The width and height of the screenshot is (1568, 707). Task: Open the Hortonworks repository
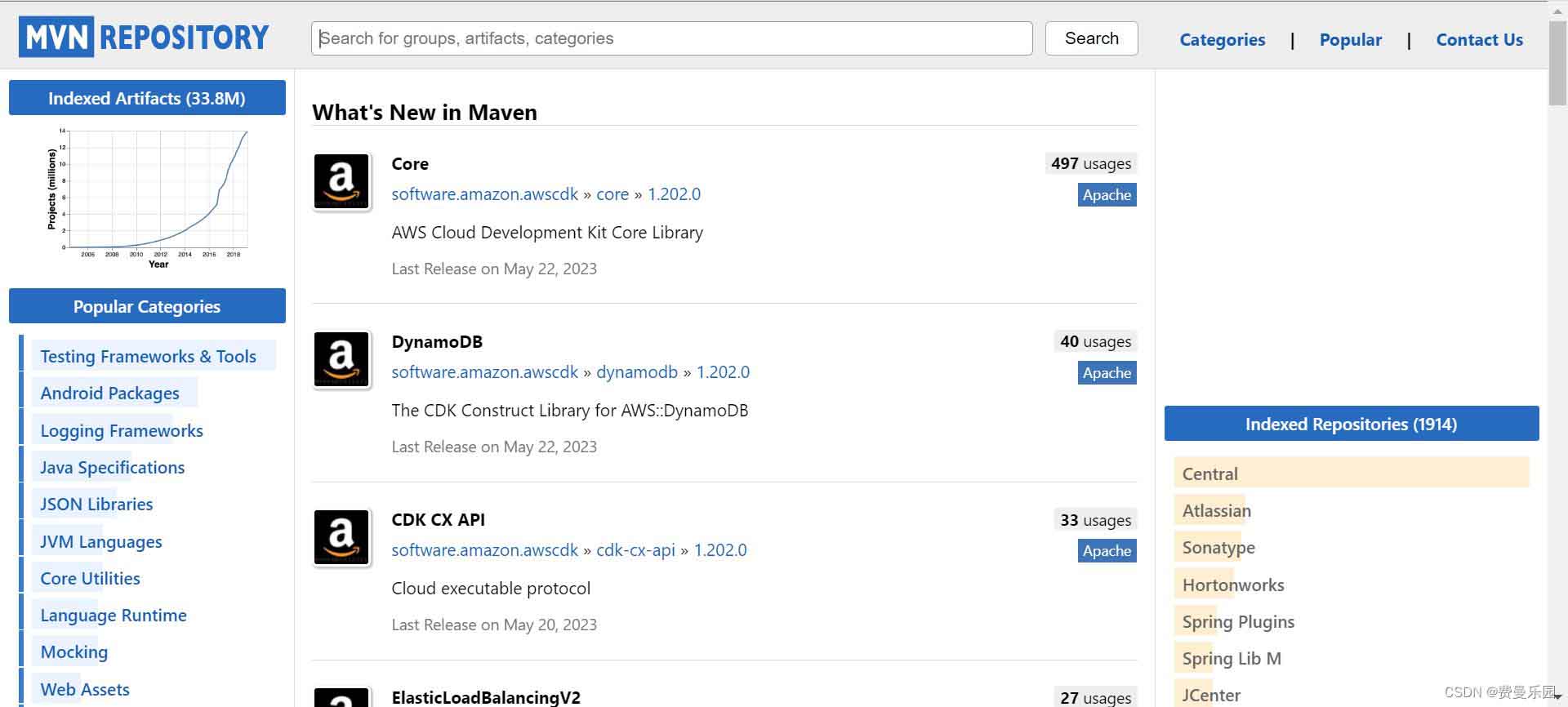coord(1233,585)
